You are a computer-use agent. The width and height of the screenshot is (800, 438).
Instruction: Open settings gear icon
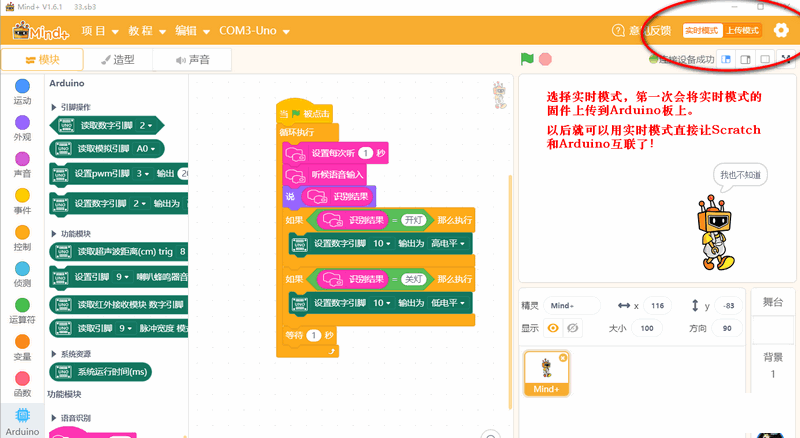[x=781, y=31]
